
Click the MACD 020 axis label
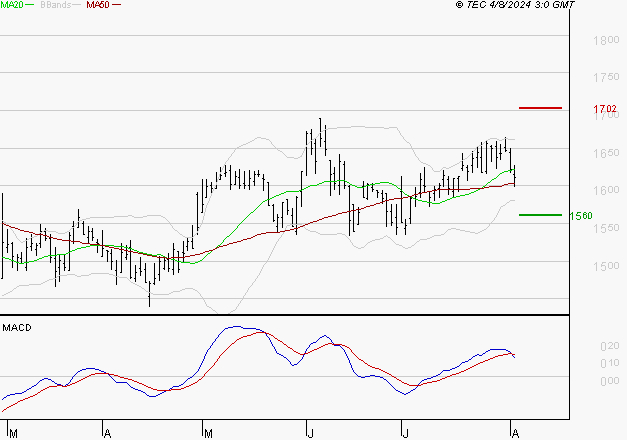click(x=610, y=346)
